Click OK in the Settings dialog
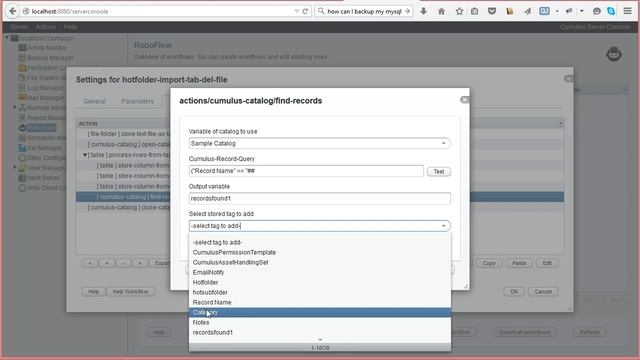This screenshot has width=640, height=360. (514, 291)
